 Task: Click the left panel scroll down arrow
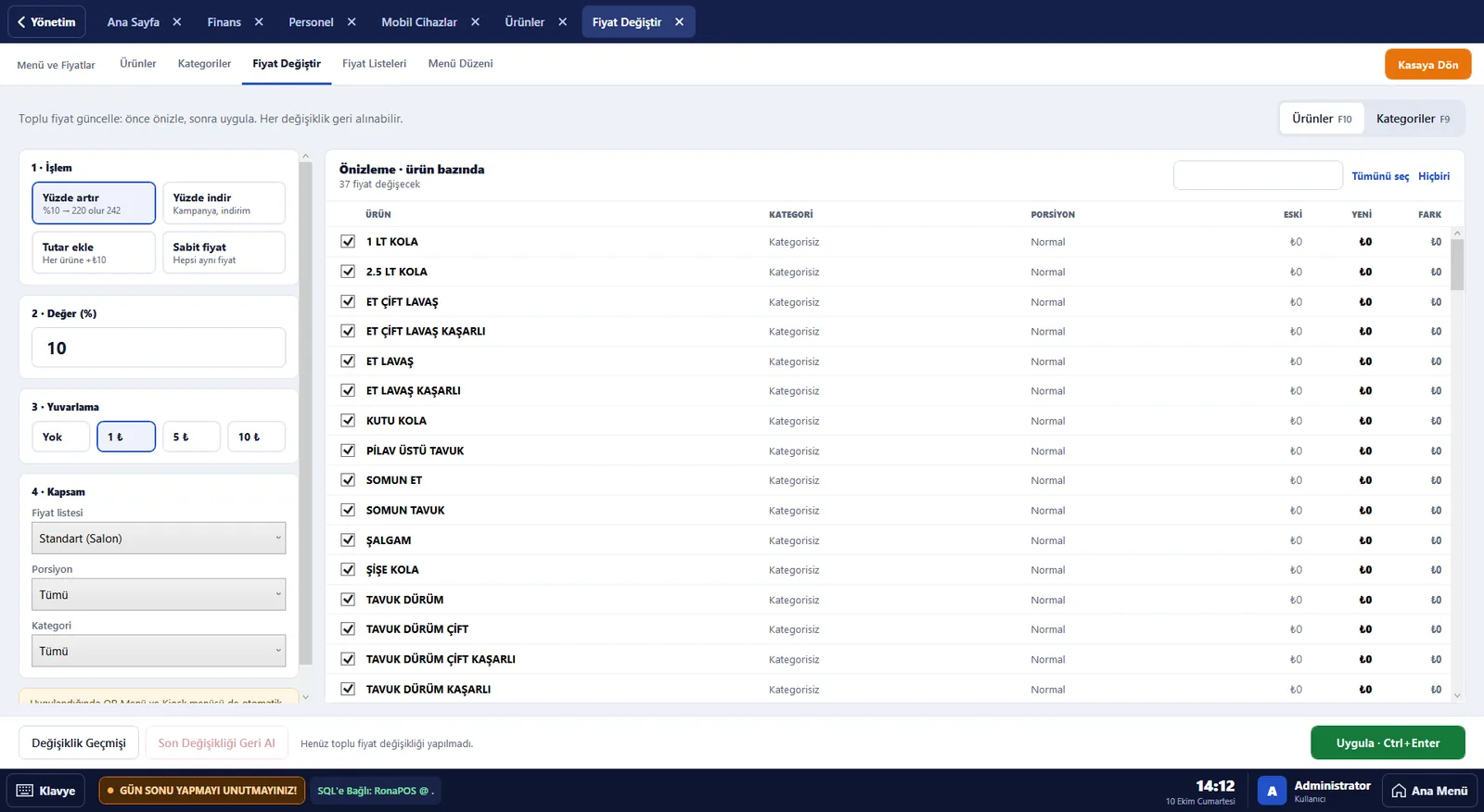tap(305, 697)
